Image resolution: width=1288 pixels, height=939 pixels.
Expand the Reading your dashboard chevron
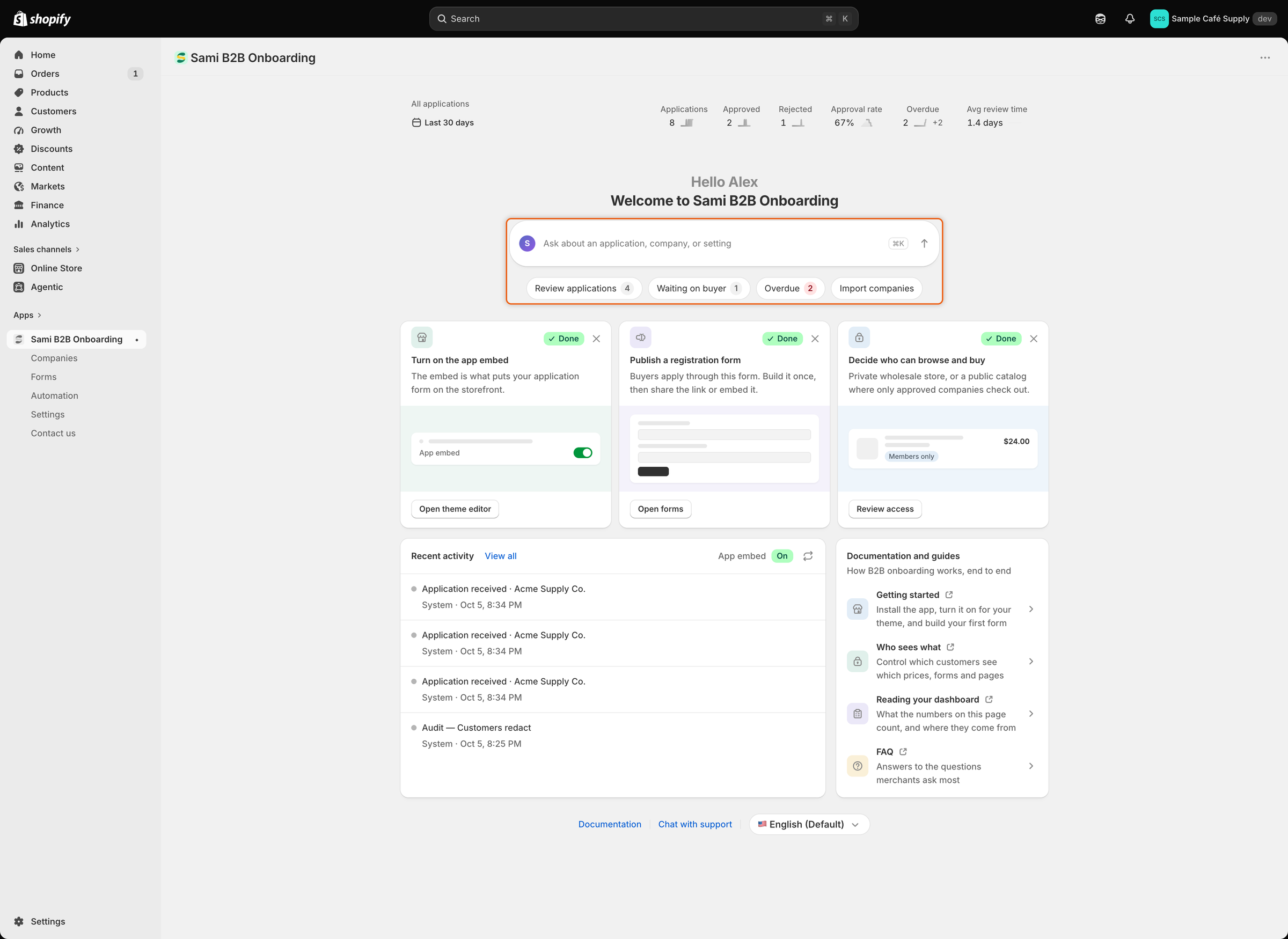1031,714
